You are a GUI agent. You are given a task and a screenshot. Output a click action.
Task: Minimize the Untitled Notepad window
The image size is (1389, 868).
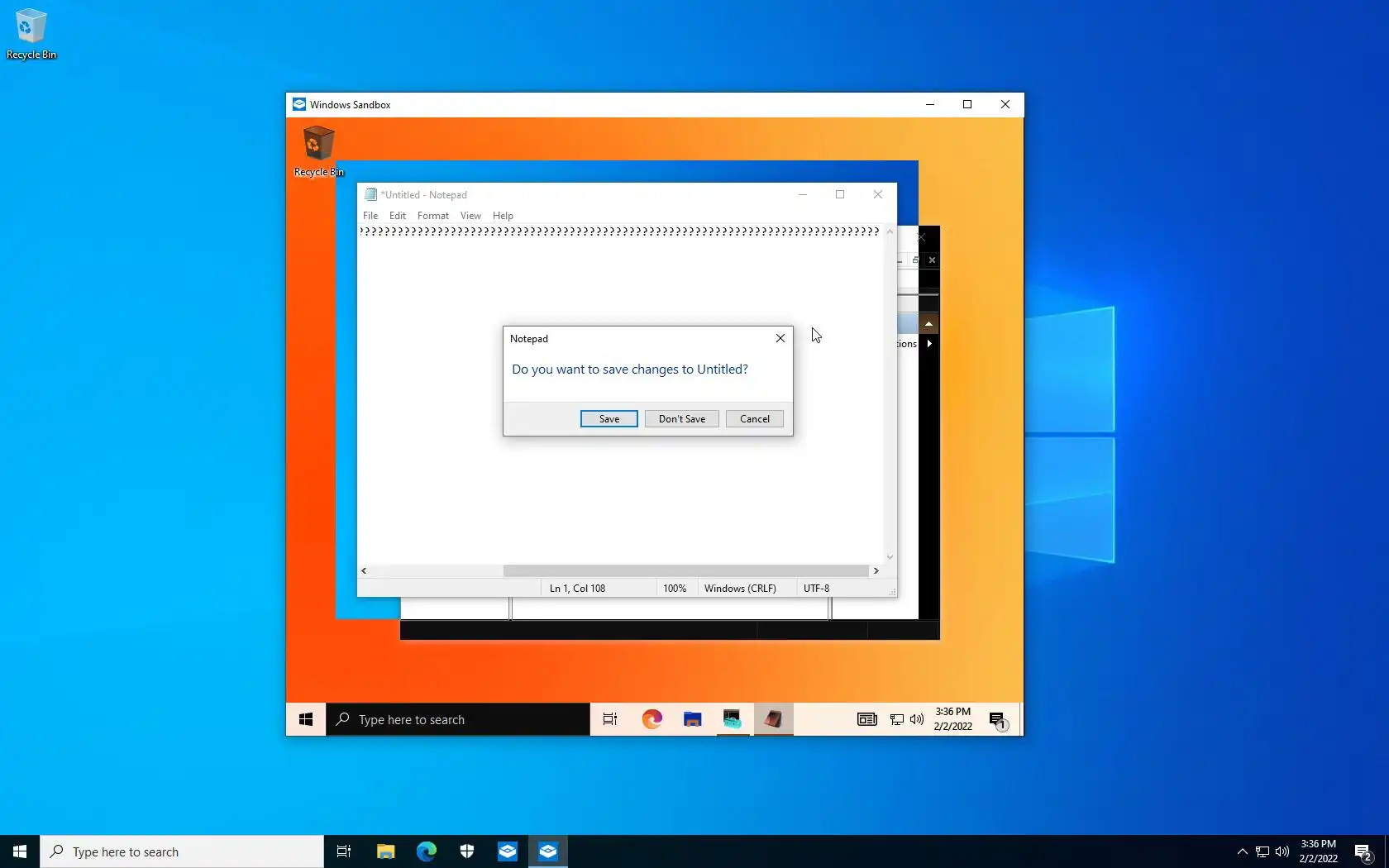click(802, 194)
